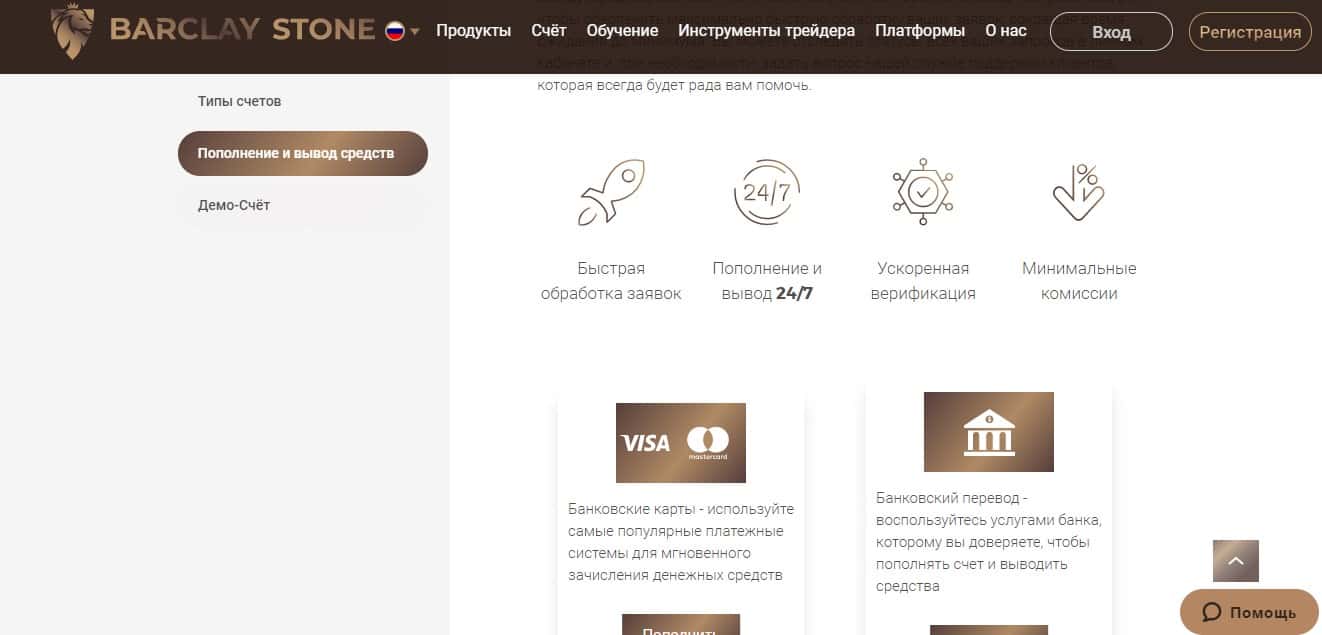The image size is (1322, 635).
Task: Click the Barclay Stone lion logo
Action: pyautogui.click(x=72, y=31)
